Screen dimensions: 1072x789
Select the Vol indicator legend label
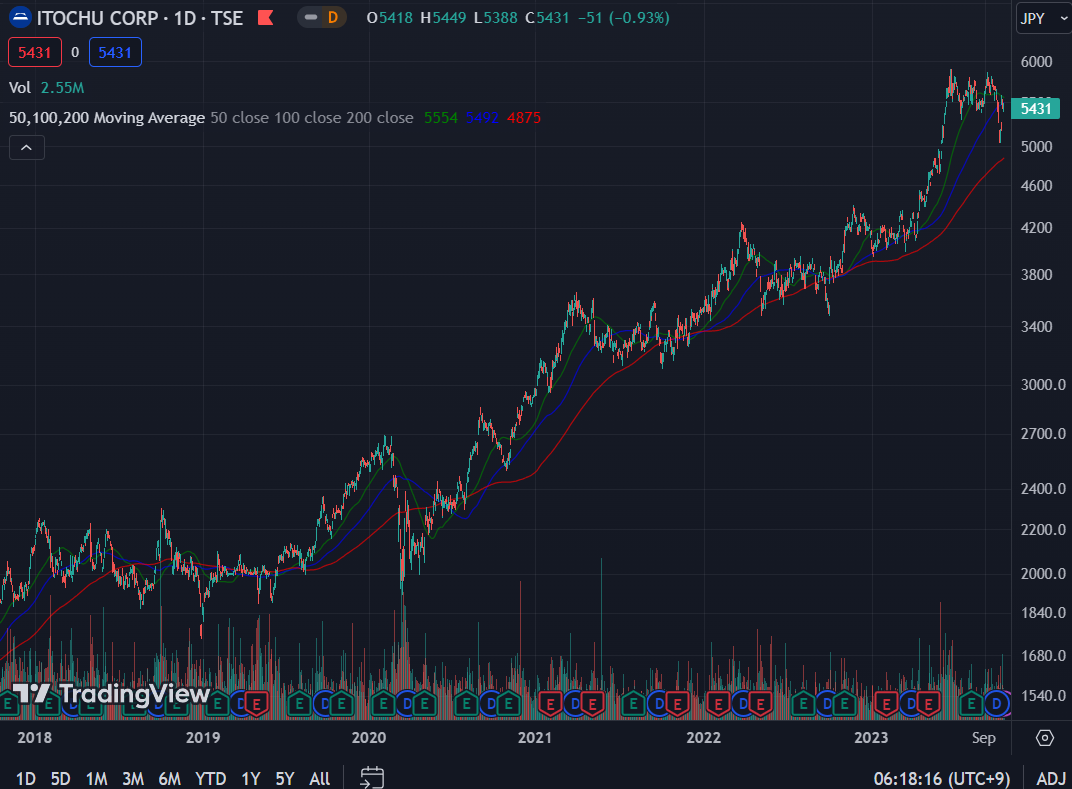click(x=20, y=88)
